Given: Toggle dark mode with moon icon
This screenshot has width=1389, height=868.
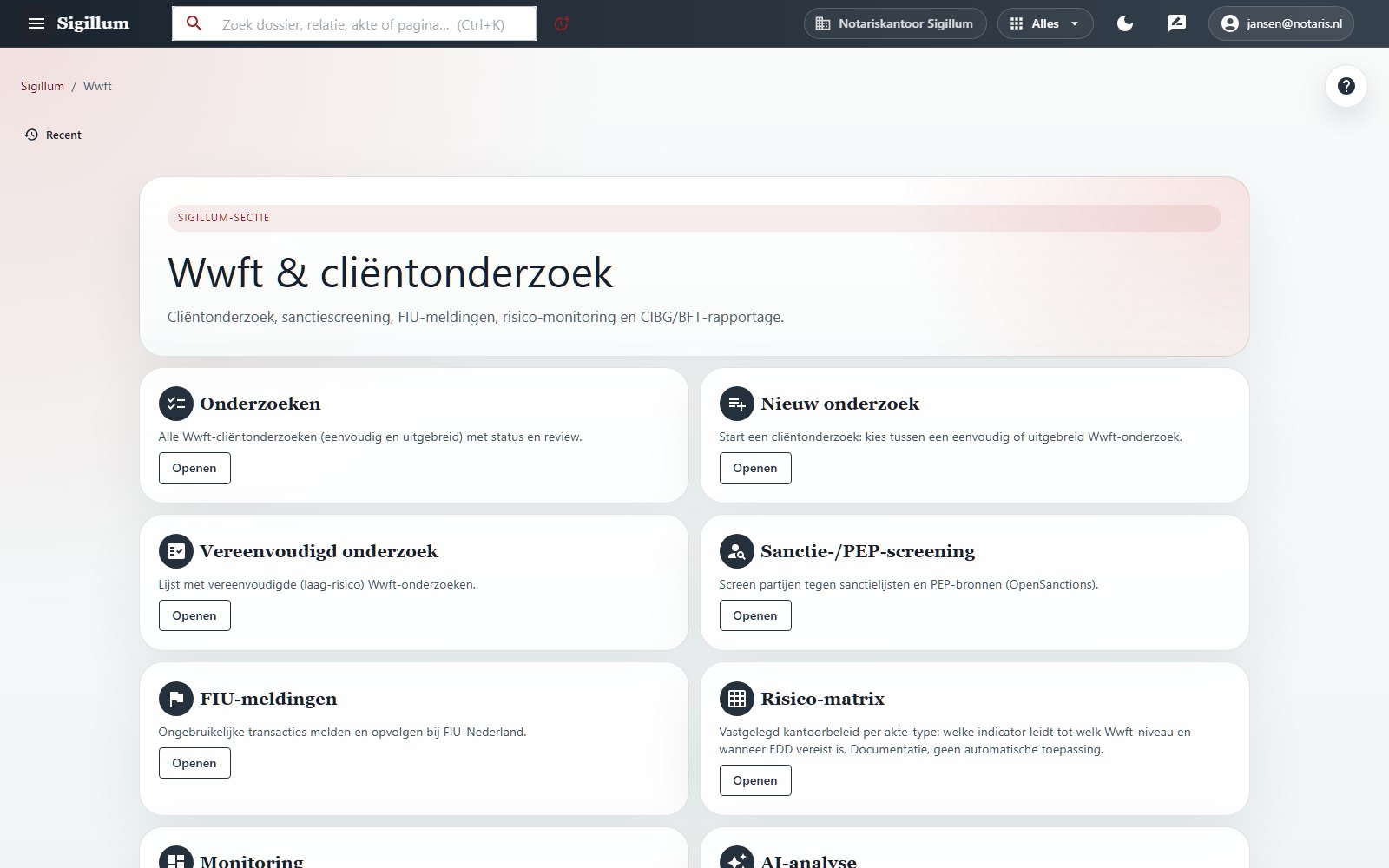Looking at the screenshot, I should [x=1125, y=23].
